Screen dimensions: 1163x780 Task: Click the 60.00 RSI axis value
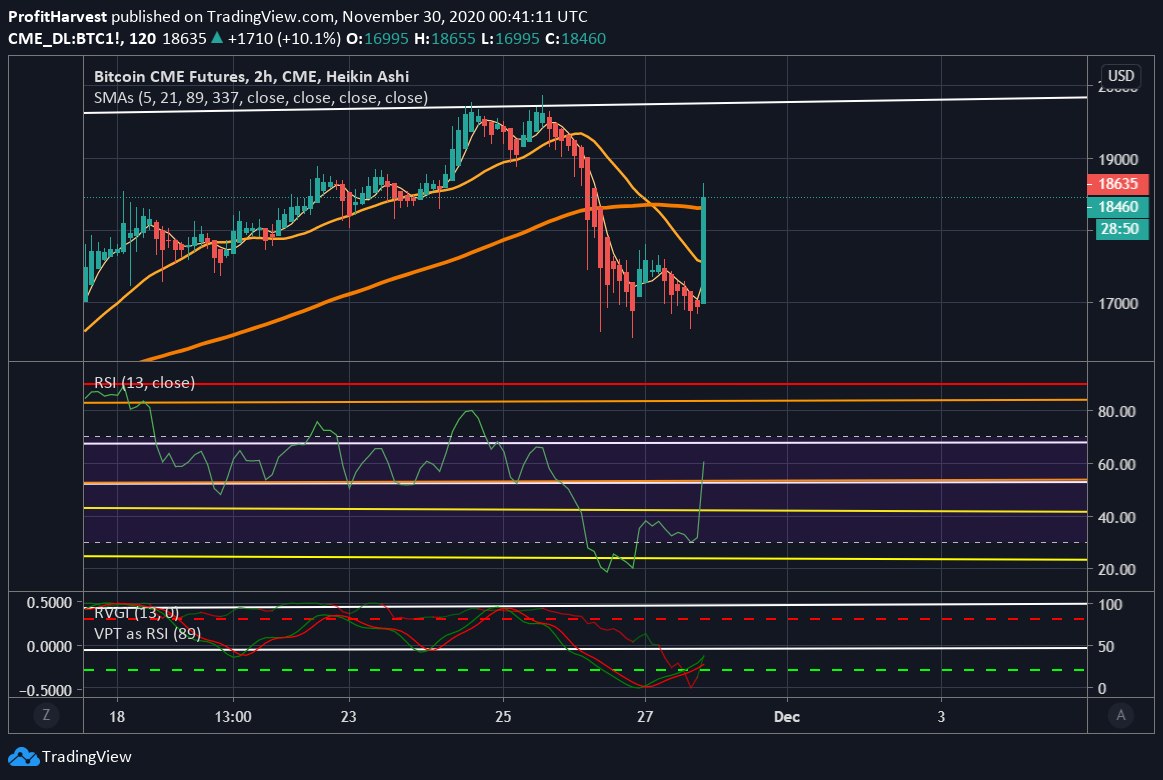pos(1117,465)
